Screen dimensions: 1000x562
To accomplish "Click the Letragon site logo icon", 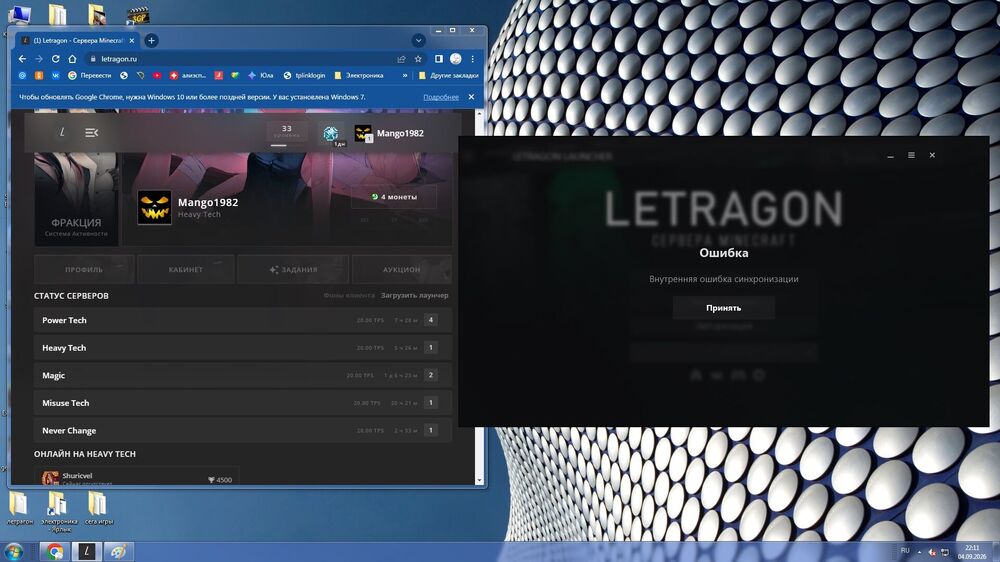I will click(62, 133).
